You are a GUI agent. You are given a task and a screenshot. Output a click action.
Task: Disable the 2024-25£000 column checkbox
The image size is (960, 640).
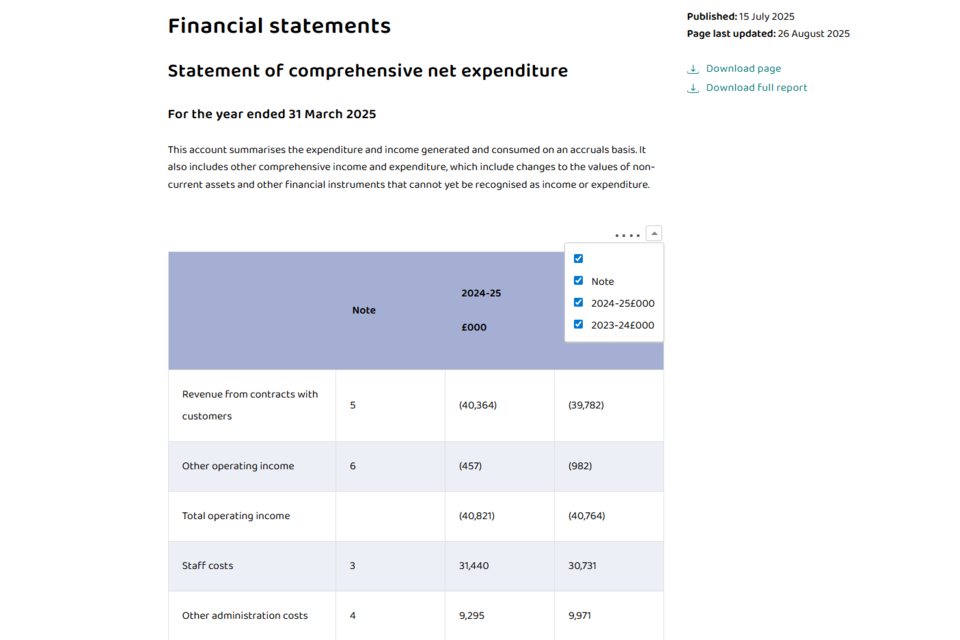[578, 303]
